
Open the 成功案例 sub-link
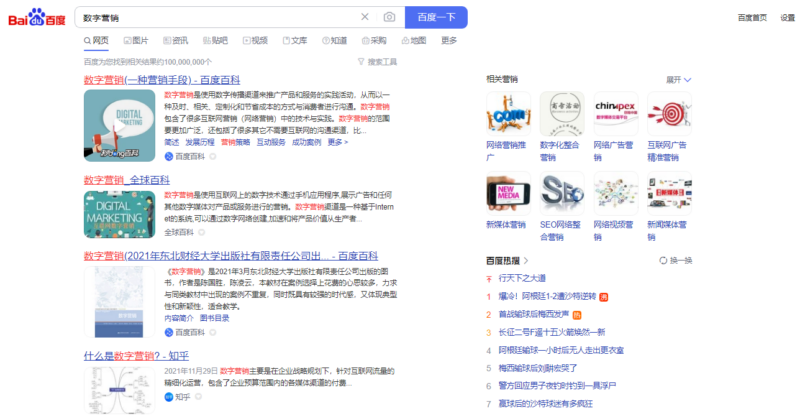(x=307, y=142)
